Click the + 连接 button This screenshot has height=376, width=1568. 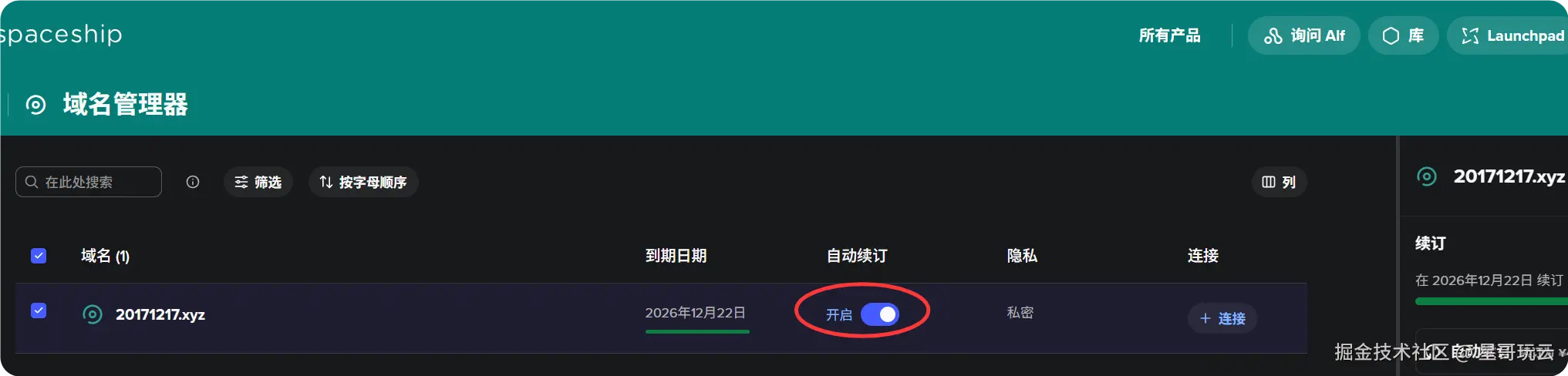[1222, 318]
